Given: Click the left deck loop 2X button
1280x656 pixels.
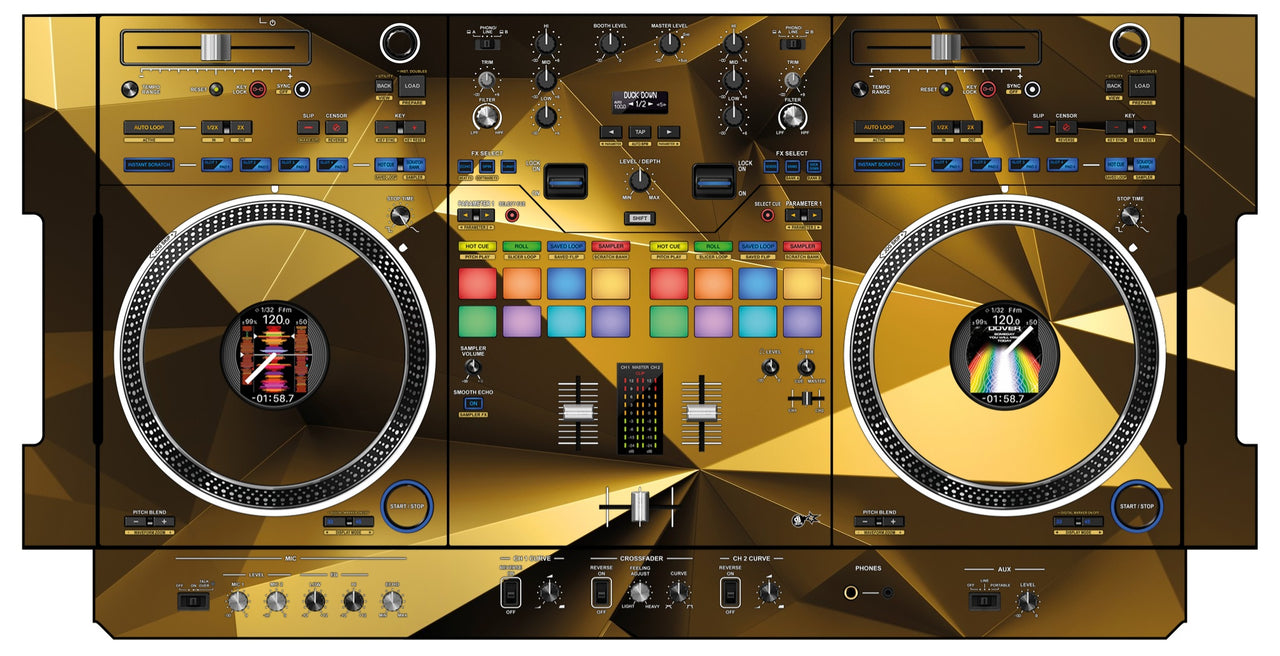Looking at the screenshot, I should coord(240,128).
